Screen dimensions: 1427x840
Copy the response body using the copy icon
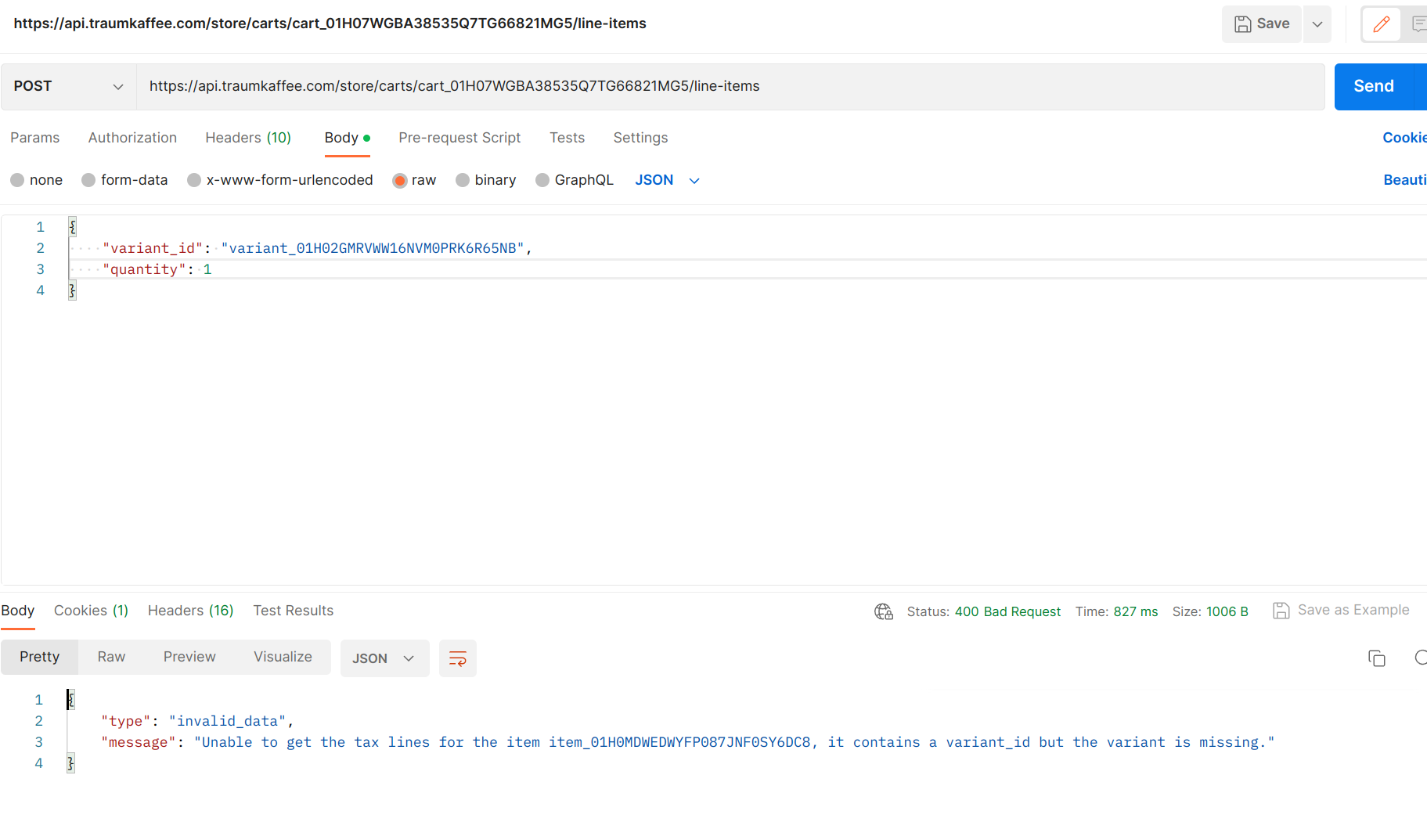[1378, 658]
